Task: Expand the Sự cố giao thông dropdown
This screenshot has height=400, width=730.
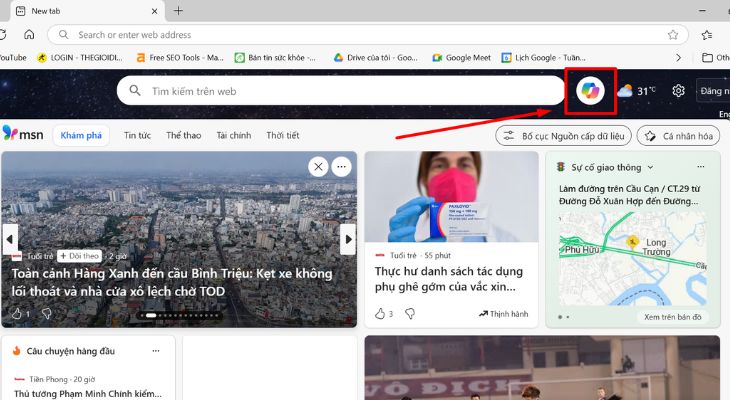Action: coord(651,167)
